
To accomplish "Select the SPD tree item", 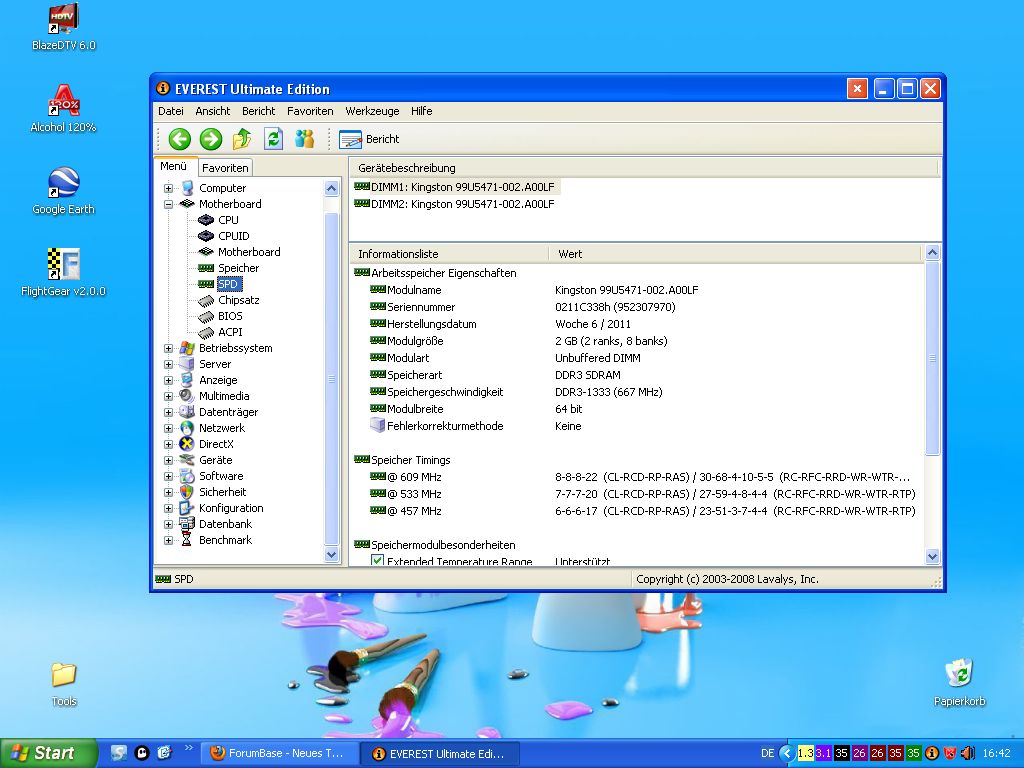I will click(228, 284).
